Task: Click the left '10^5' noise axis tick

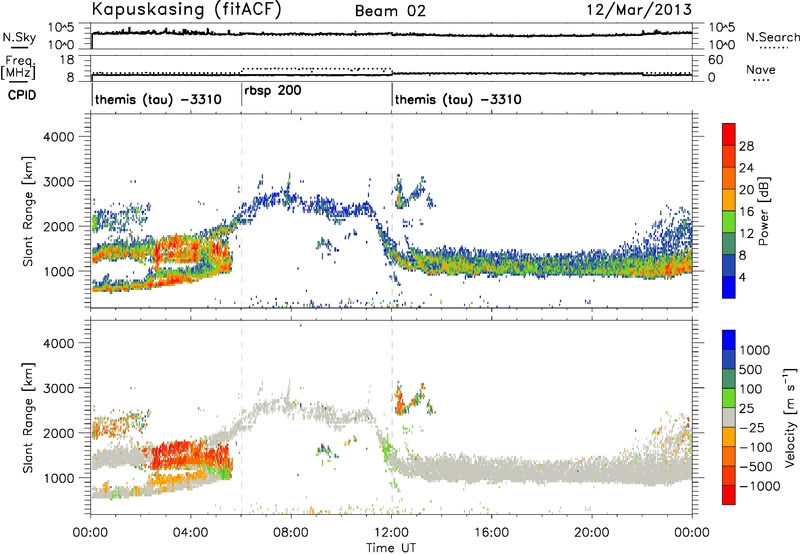Action: 61,28
